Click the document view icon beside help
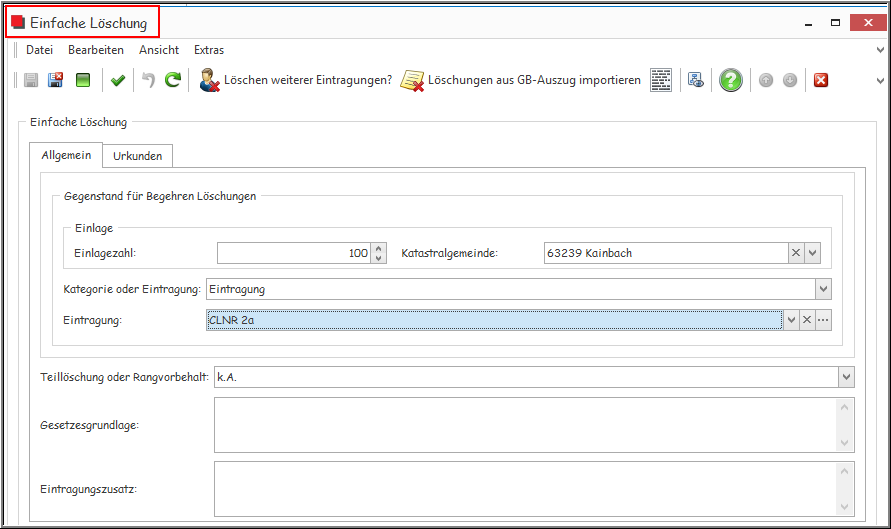Screen dimensions: 891x529 (x=696, y=80)
